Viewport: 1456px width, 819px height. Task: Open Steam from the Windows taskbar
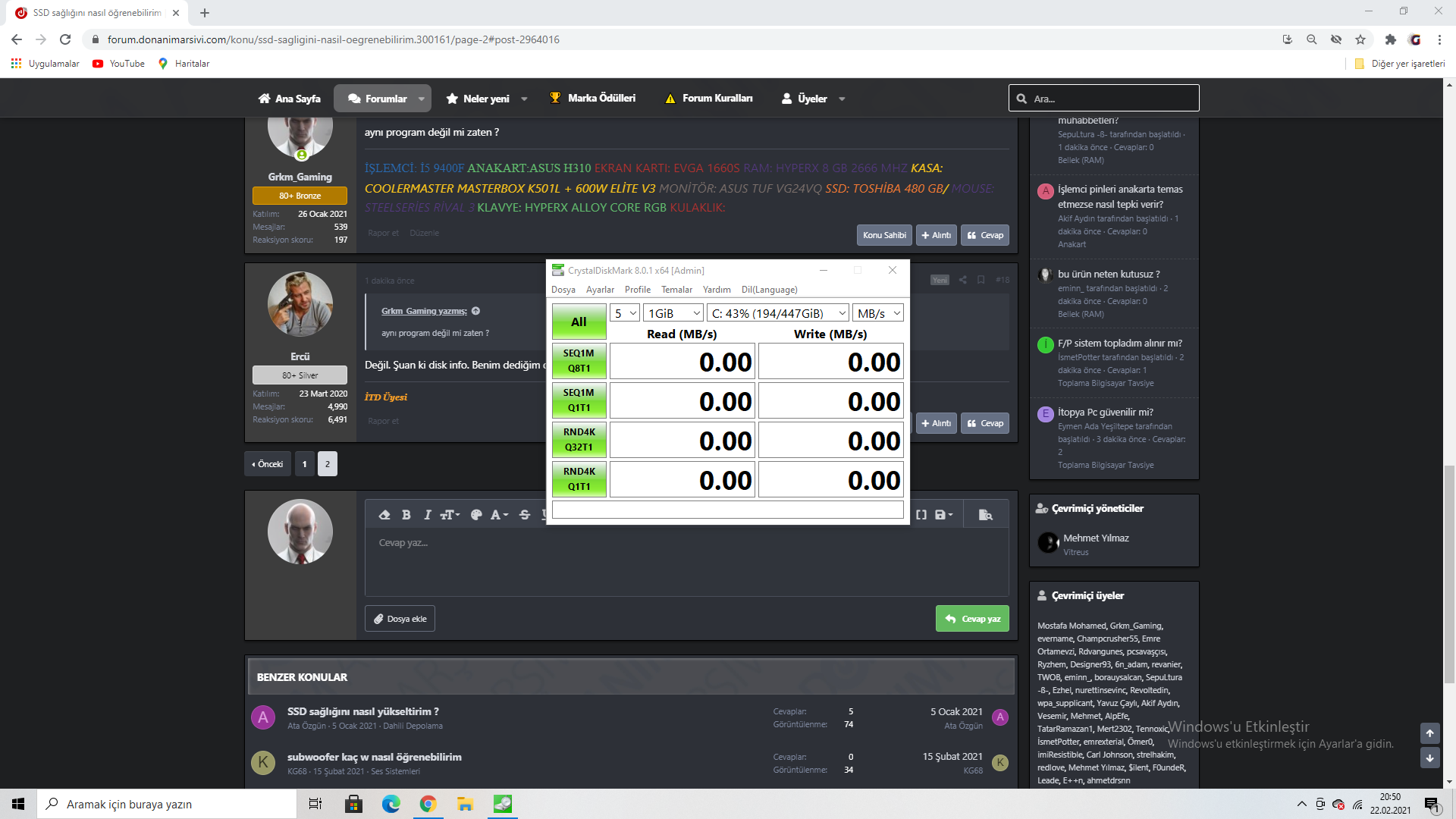(x=502, y=804)
